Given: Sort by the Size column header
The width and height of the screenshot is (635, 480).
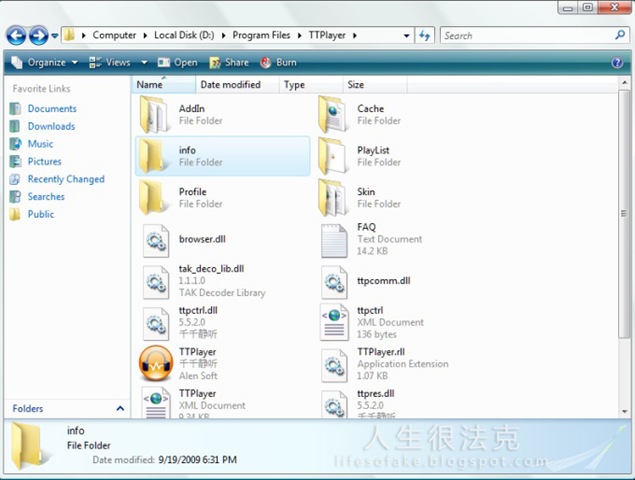Looking at the screenshot, I should coord(375,85).
